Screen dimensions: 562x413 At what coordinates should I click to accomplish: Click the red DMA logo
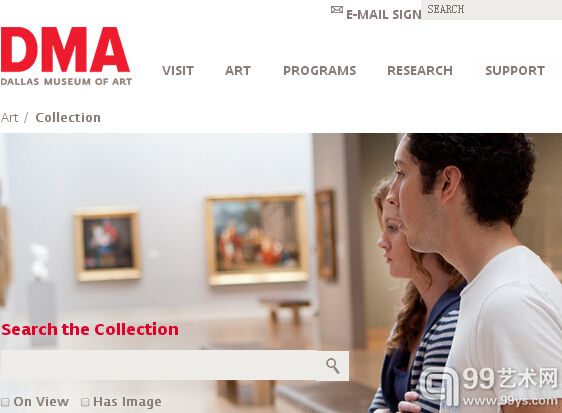click(65, 49)
